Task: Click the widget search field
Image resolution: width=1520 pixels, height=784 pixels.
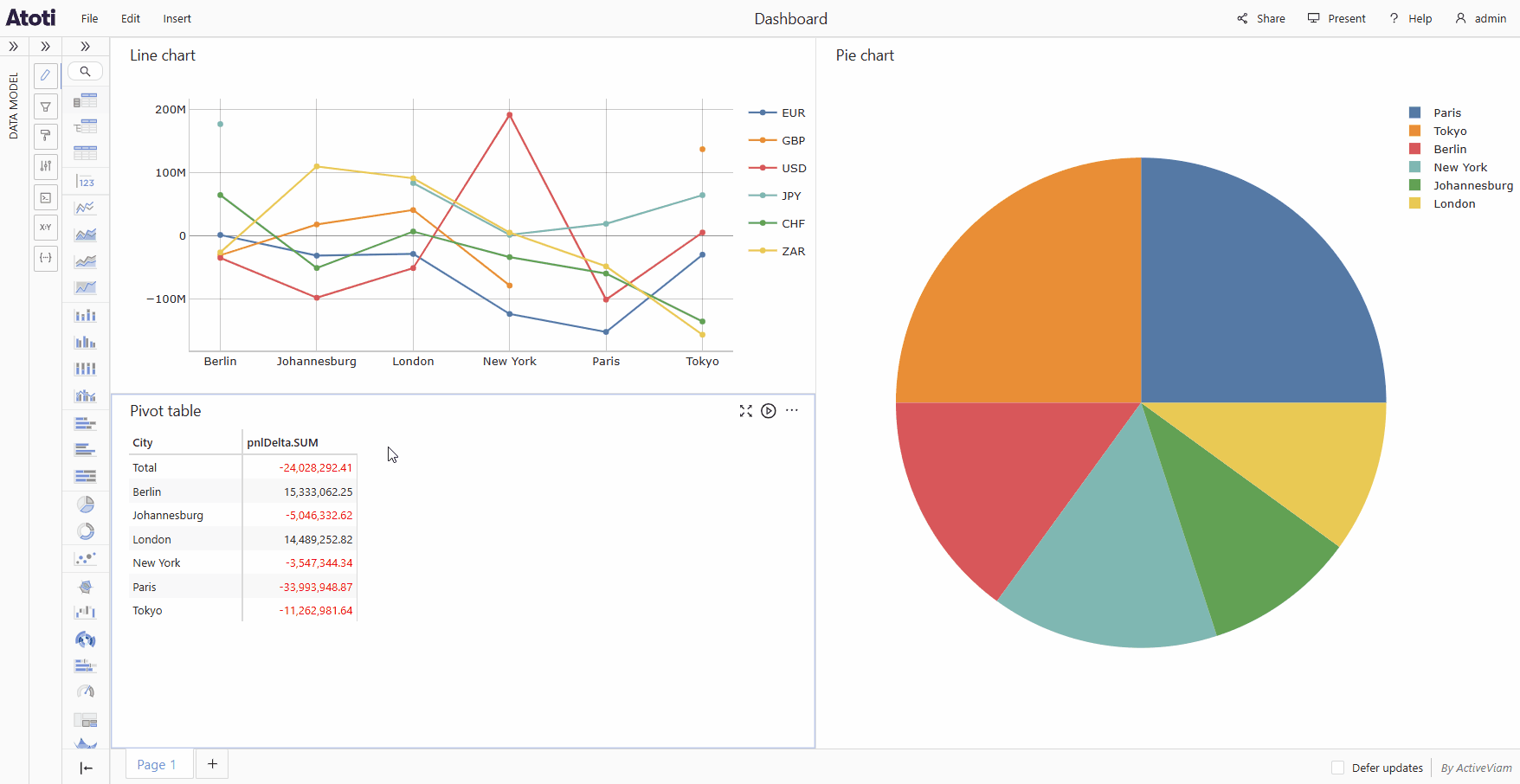Action: [86, 71]
